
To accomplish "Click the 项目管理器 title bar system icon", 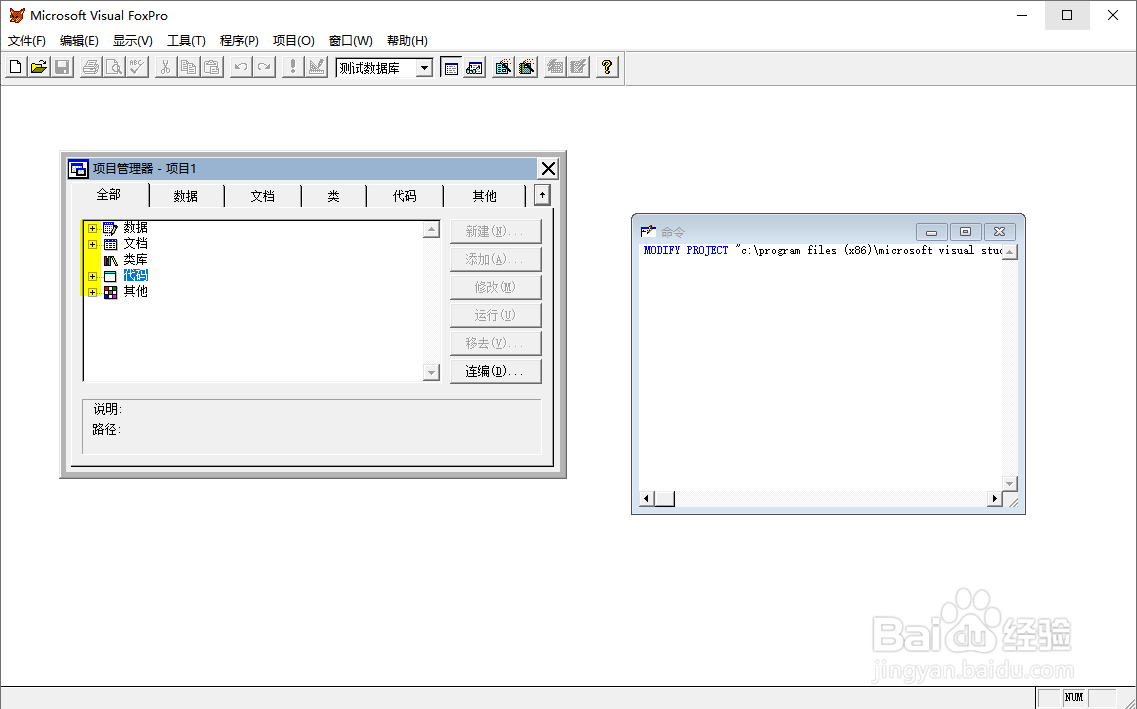I will click(x=78, y=169).
